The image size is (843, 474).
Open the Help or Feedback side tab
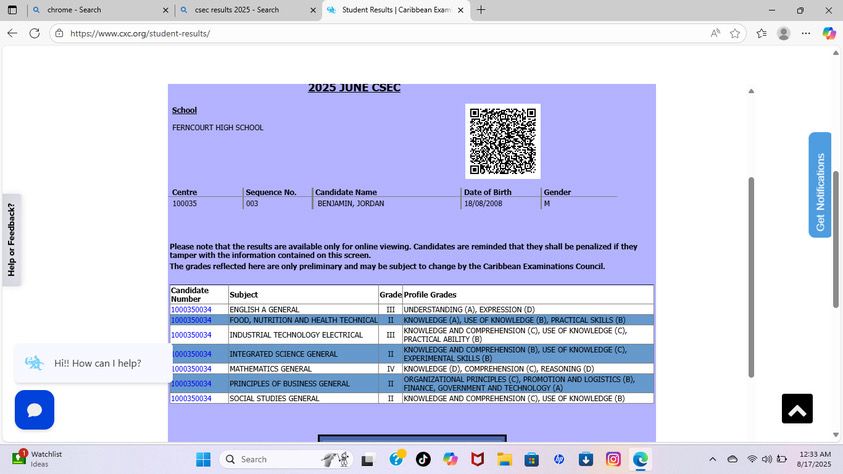click(11, 240)
